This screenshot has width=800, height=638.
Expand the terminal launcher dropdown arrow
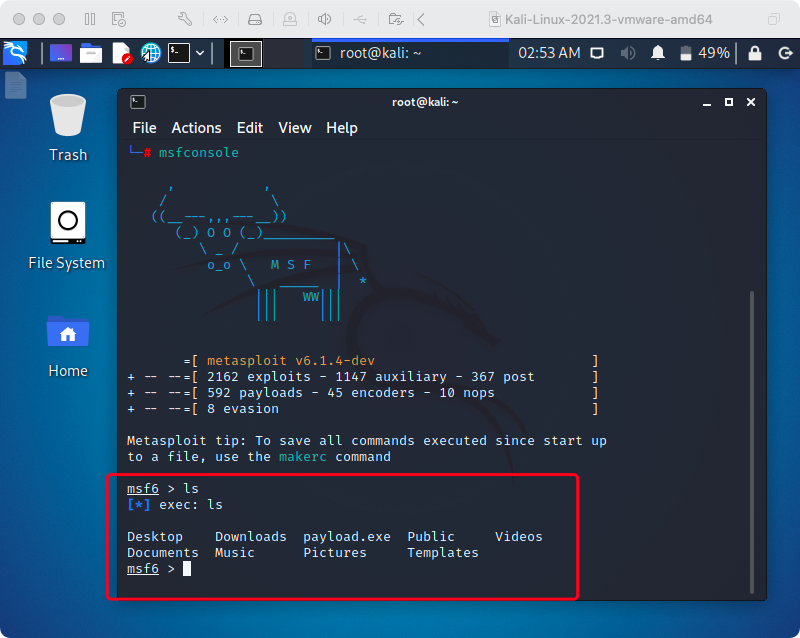pos(200,53)
